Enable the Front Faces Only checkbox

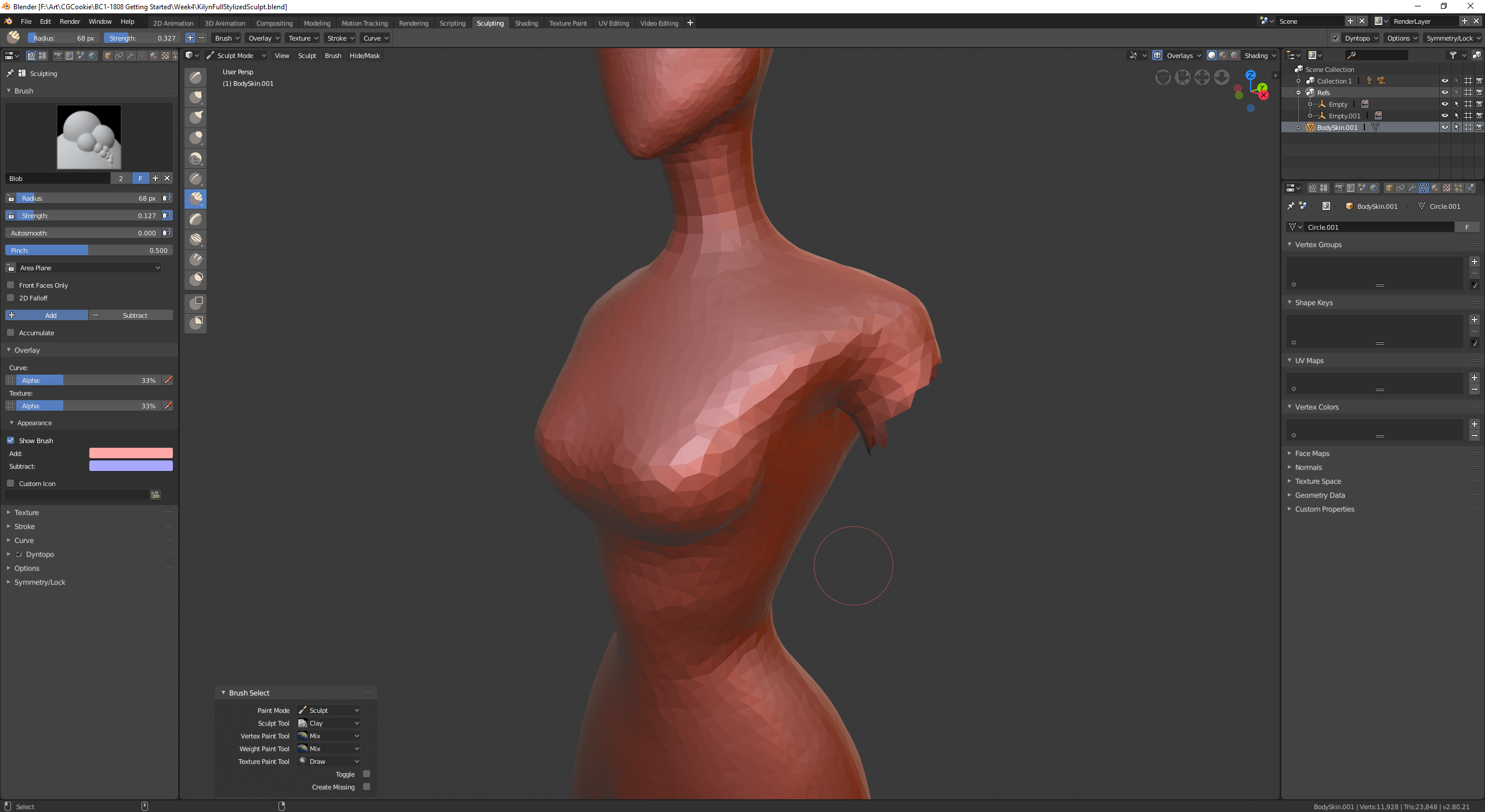point(10,285)
